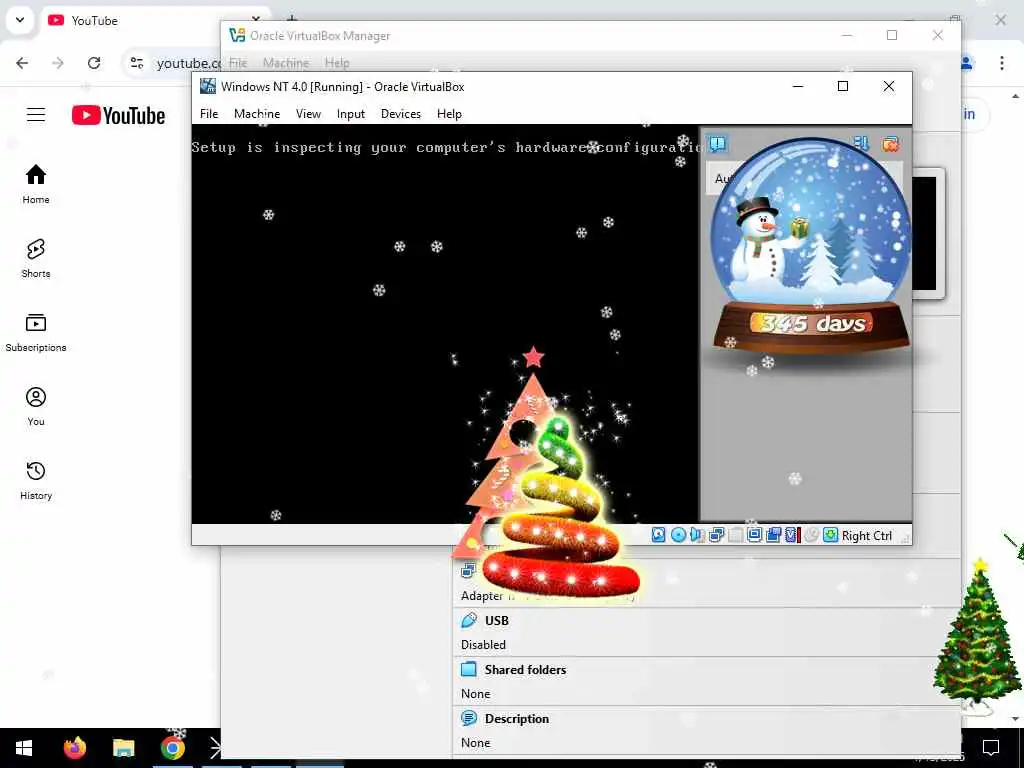The height and width of the screenshot is (768, 1024).
Task: Click the Description speech bubble icon
Action: coord(469,718)
